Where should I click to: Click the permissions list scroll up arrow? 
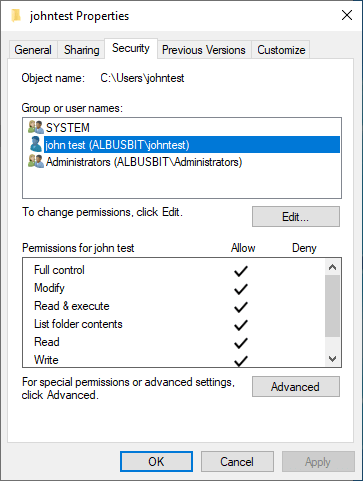click(x=332, y=267)
